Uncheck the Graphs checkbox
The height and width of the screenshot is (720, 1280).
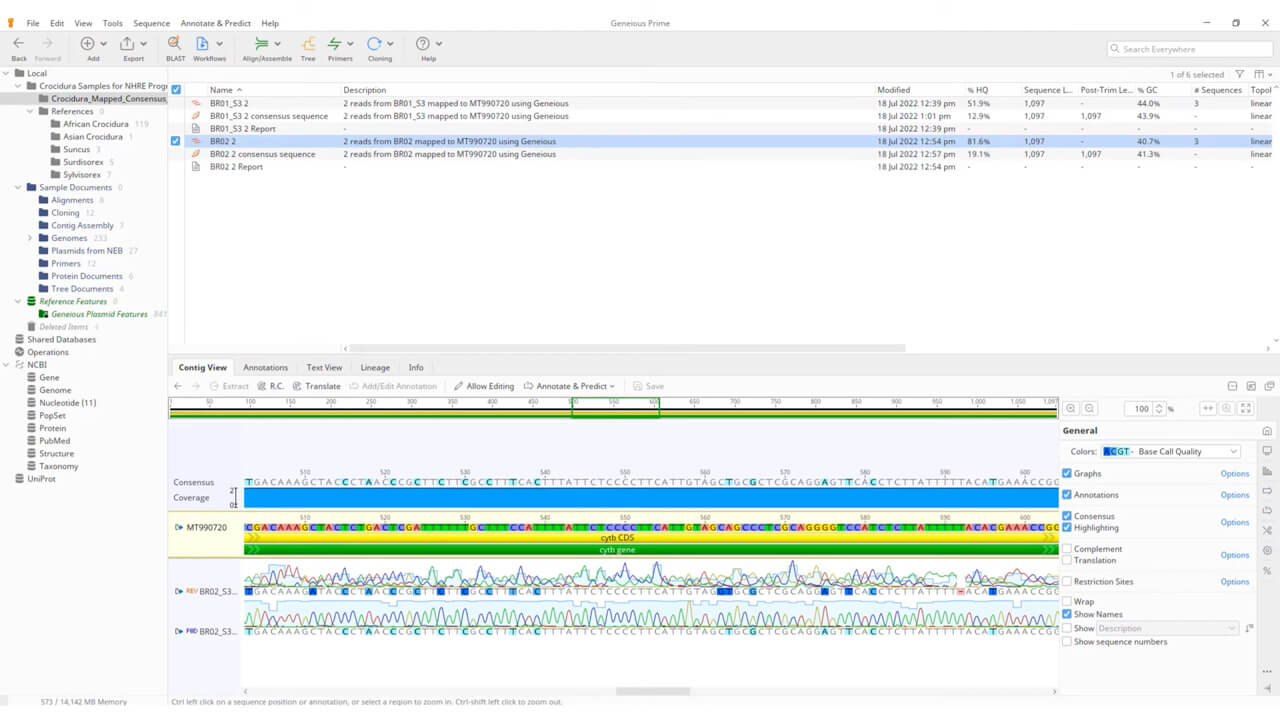click(x=1067, y=473)
